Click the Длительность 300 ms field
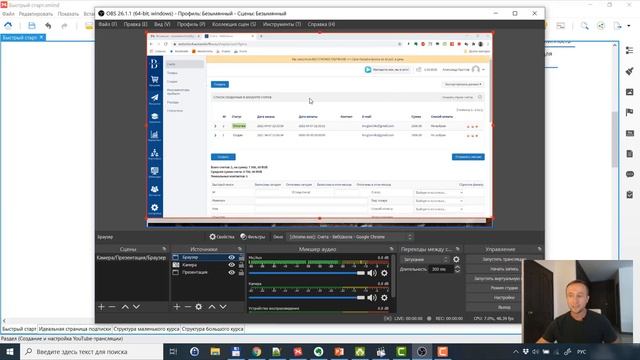 [x=441, y=269]
